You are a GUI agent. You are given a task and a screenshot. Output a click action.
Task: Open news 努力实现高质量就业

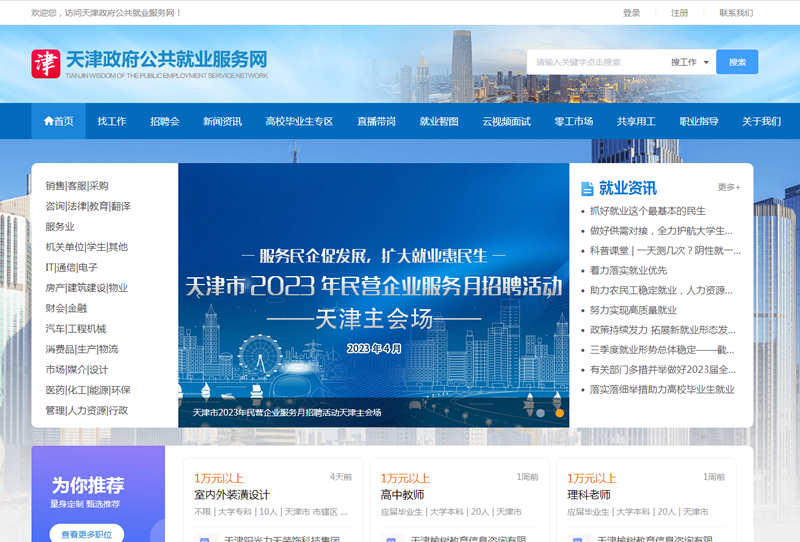click(633, 310)
